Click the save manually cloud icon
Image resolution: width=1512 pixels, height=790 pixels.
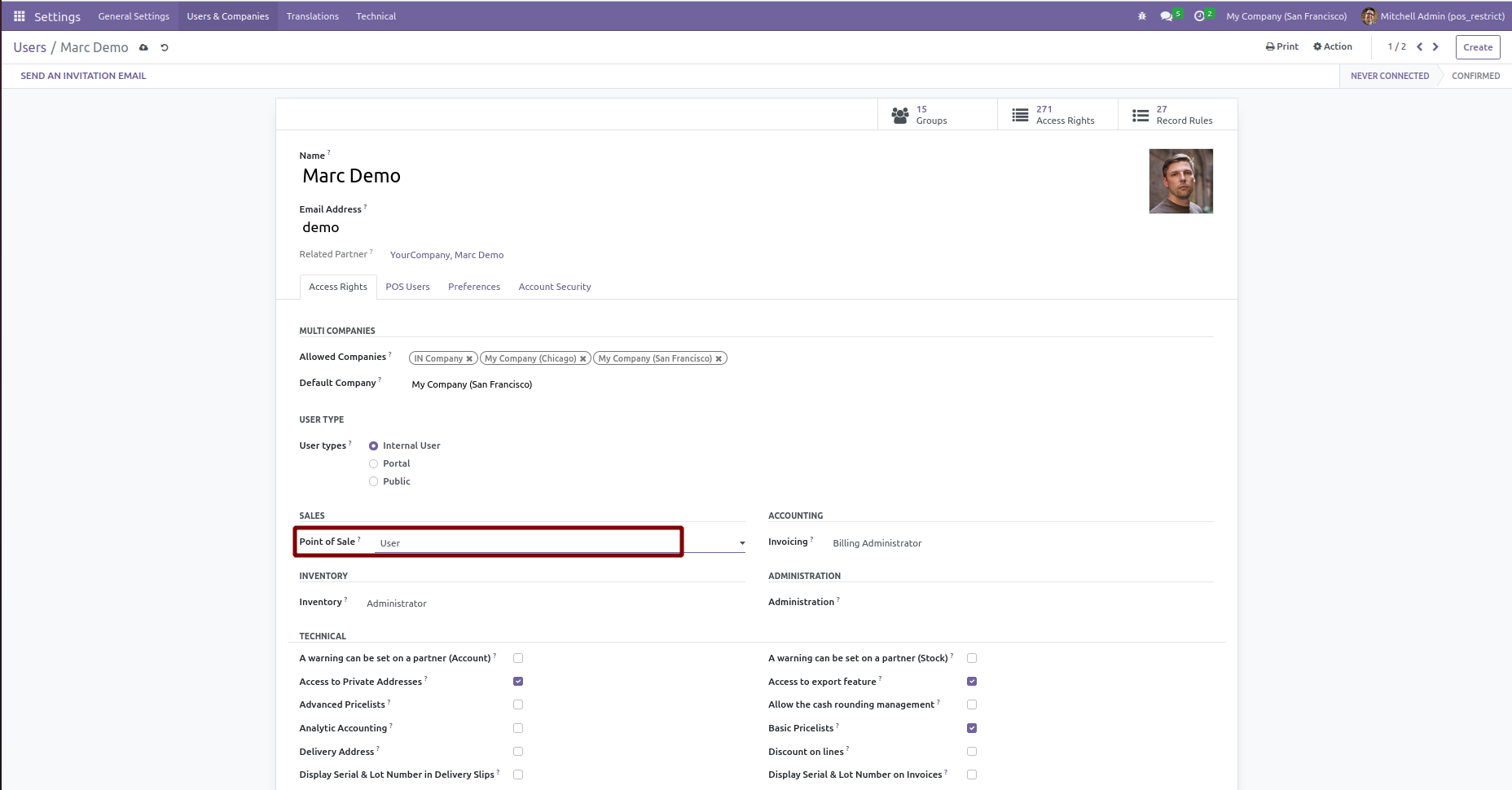(x=143, y=48)
